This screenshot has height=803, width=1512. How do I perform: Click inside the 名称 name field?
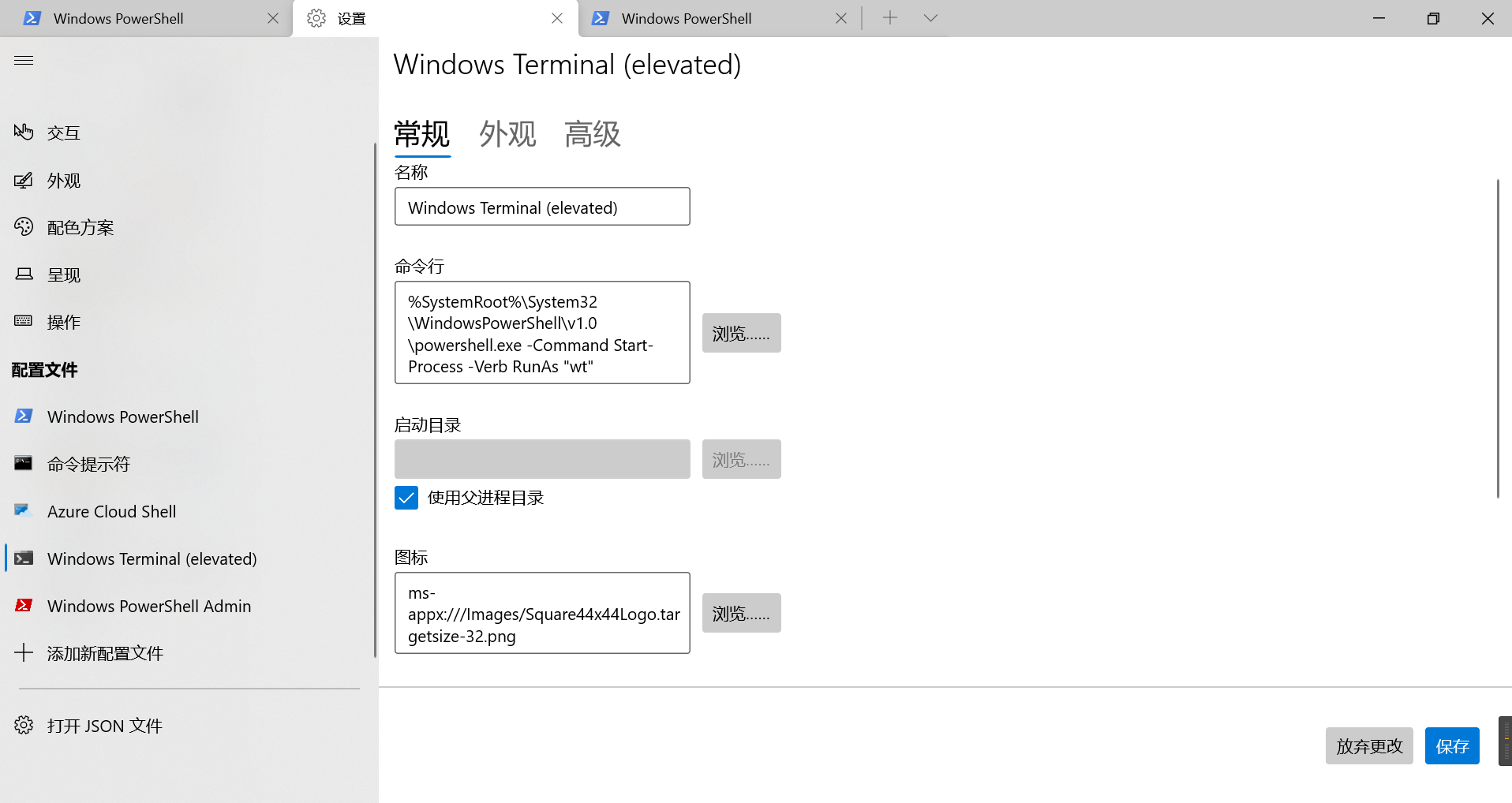click(x=541, y=206)
